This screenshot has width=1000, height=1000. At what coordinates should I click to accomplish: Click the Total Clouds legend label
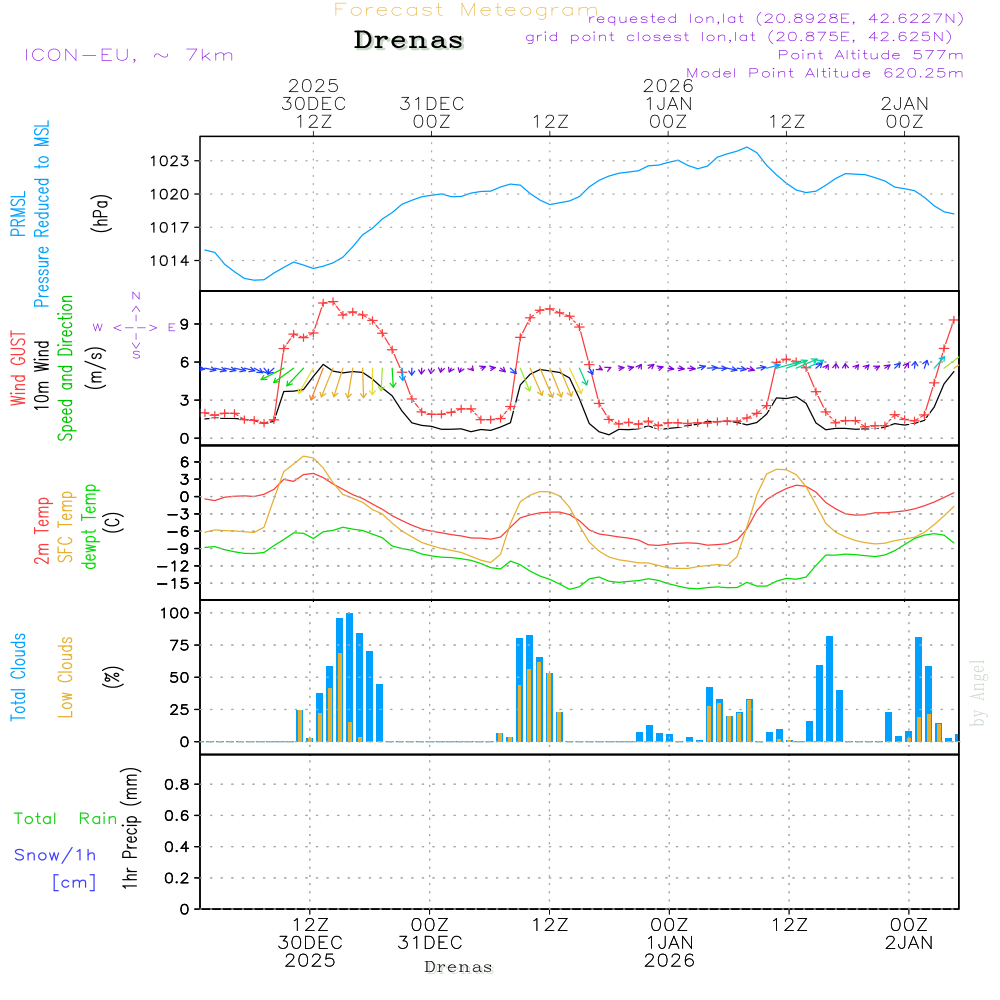[x=17, y=677]
